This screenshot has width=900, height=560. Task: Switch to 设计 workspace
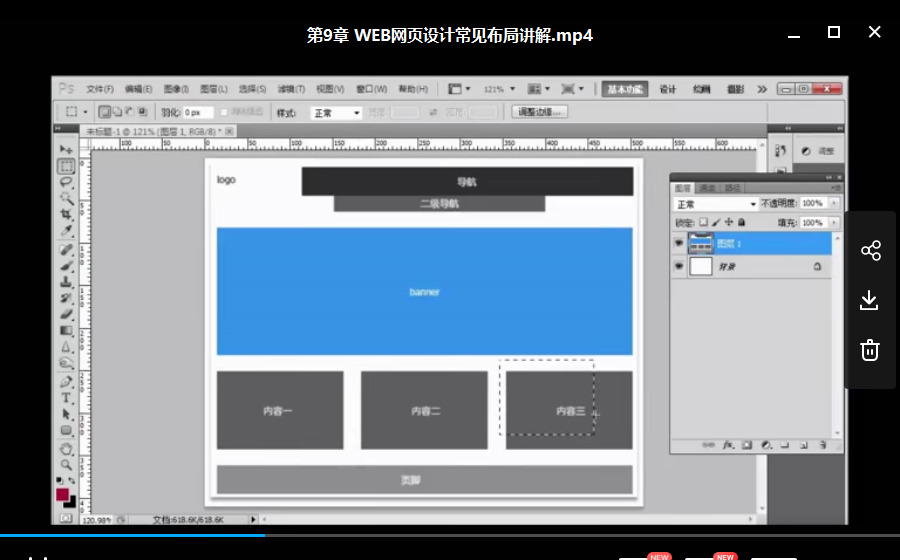pos(668,89)
